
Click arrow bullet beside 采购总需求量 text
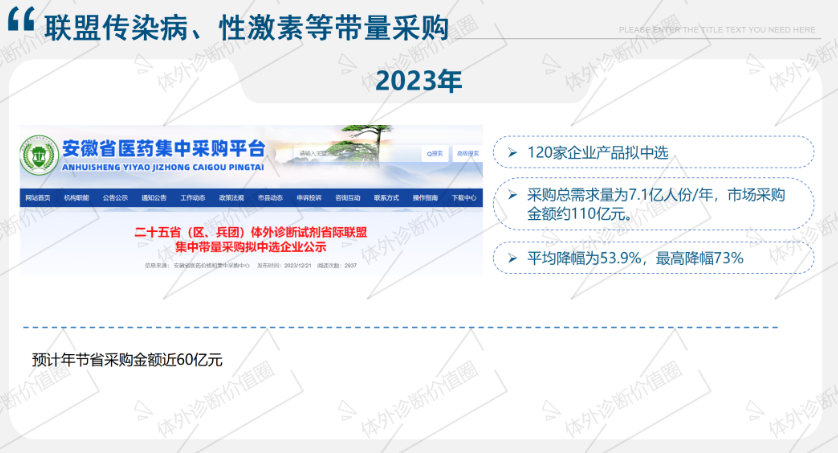pyautogui.click(x=512, y=195)
